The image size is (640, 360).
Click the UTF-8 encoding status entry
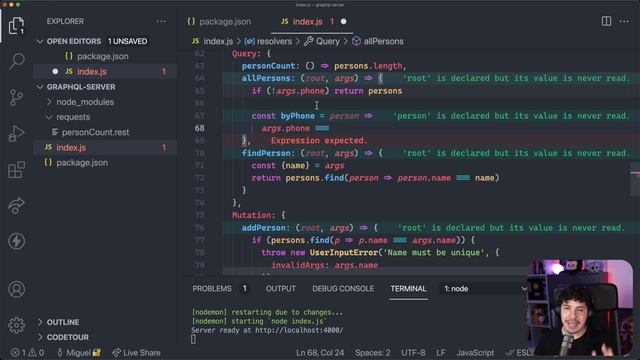click(x=413, y=353)
